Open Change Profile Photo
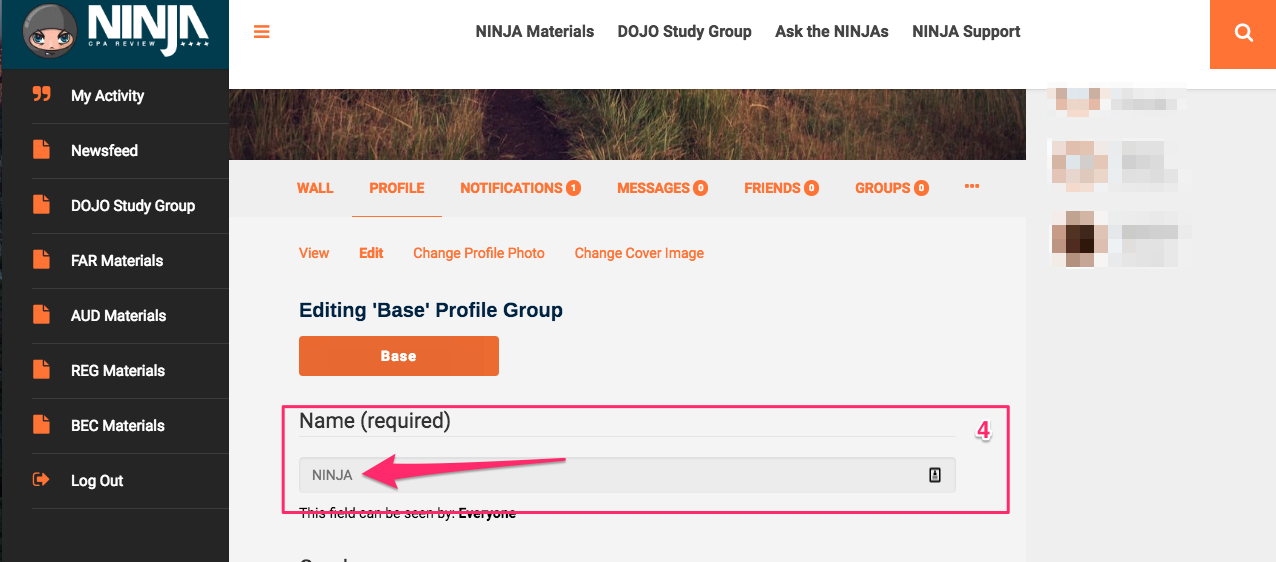Image resolution: width=1276 pixels, height=562 pixels. [x=479, y=253]
